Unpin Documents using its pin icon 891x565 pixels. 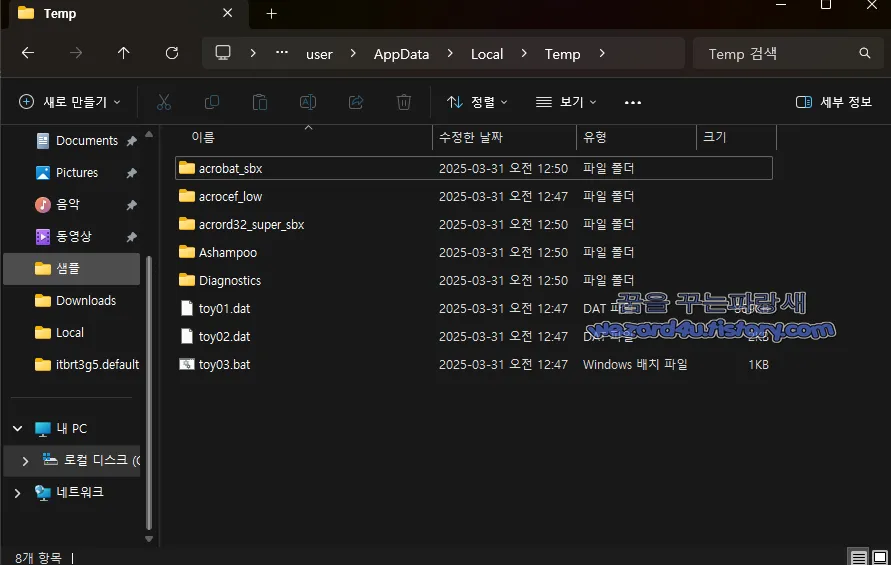131,140
